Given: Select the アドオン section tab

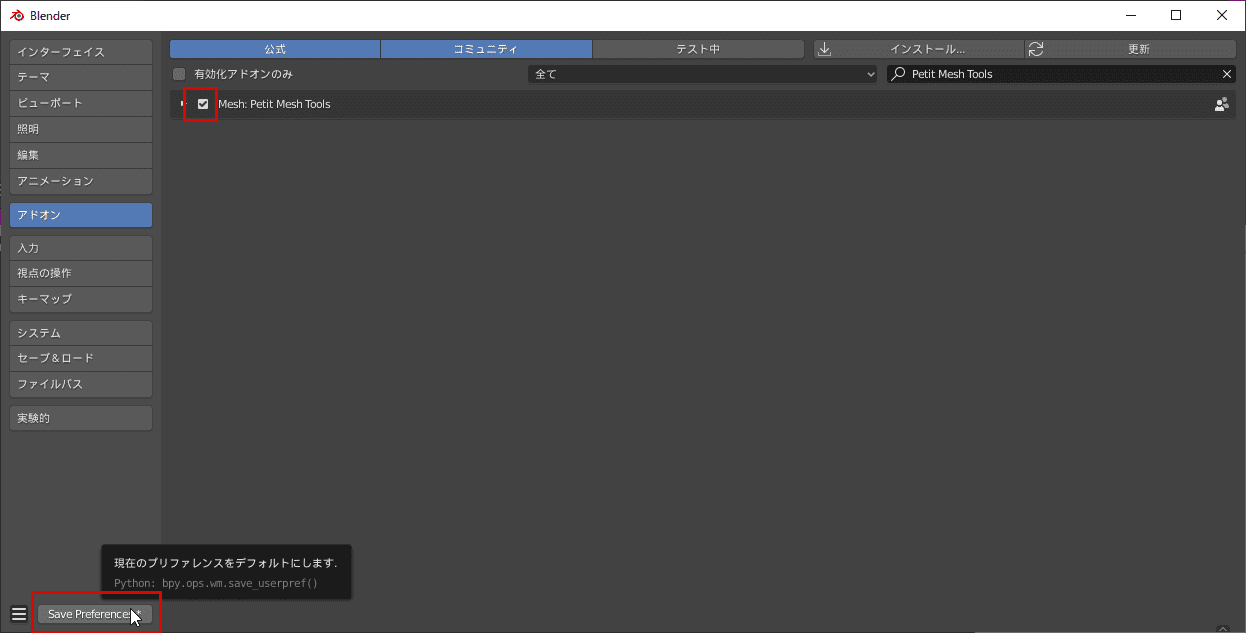Looking at the screenshot, I should (x=81, y=215).
